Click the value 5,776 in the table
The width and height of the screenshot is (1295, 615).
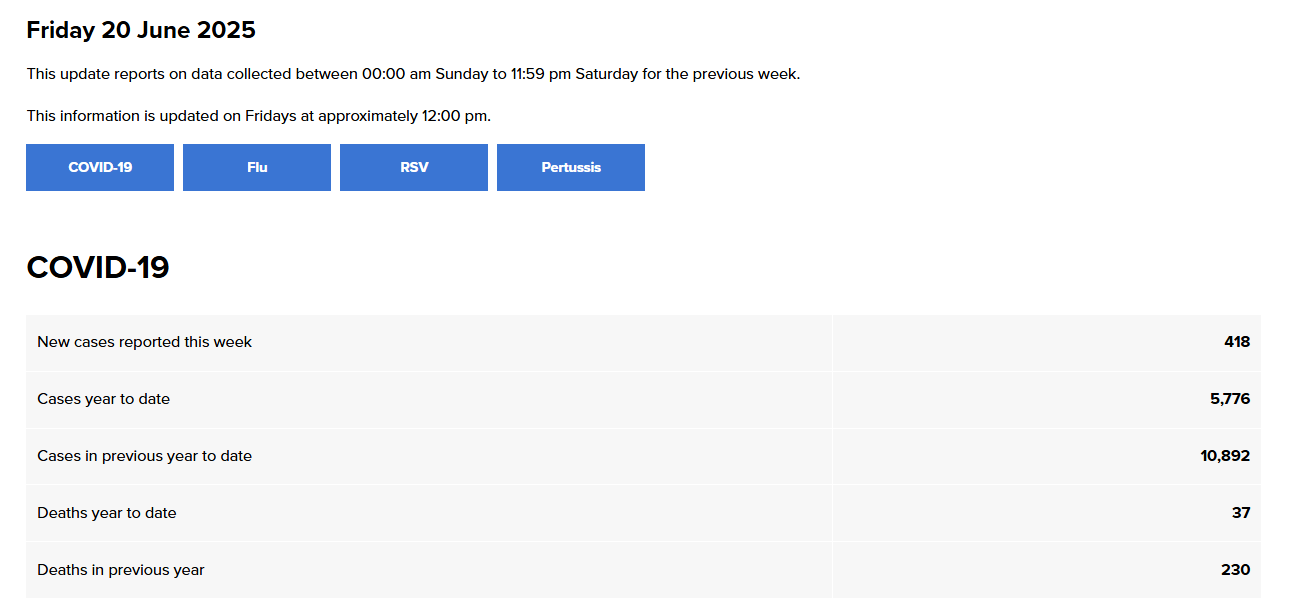pos(1230,399)
